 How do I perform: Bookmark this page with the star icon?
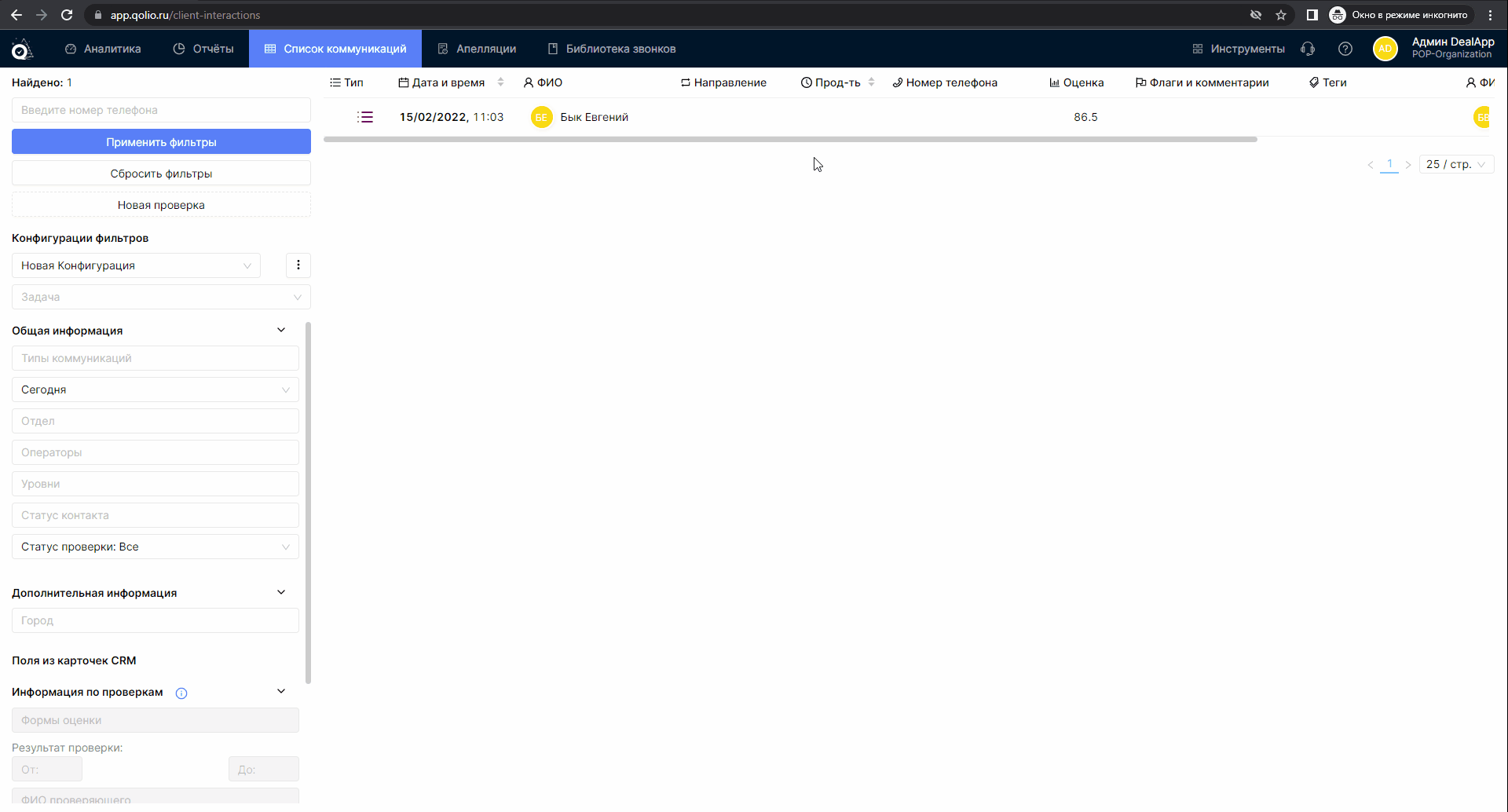1281,15
